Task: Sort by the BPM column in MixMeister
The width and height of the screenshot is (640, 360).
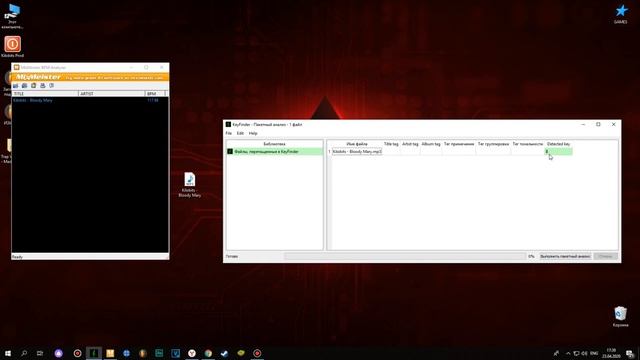Action: point(155,94)
